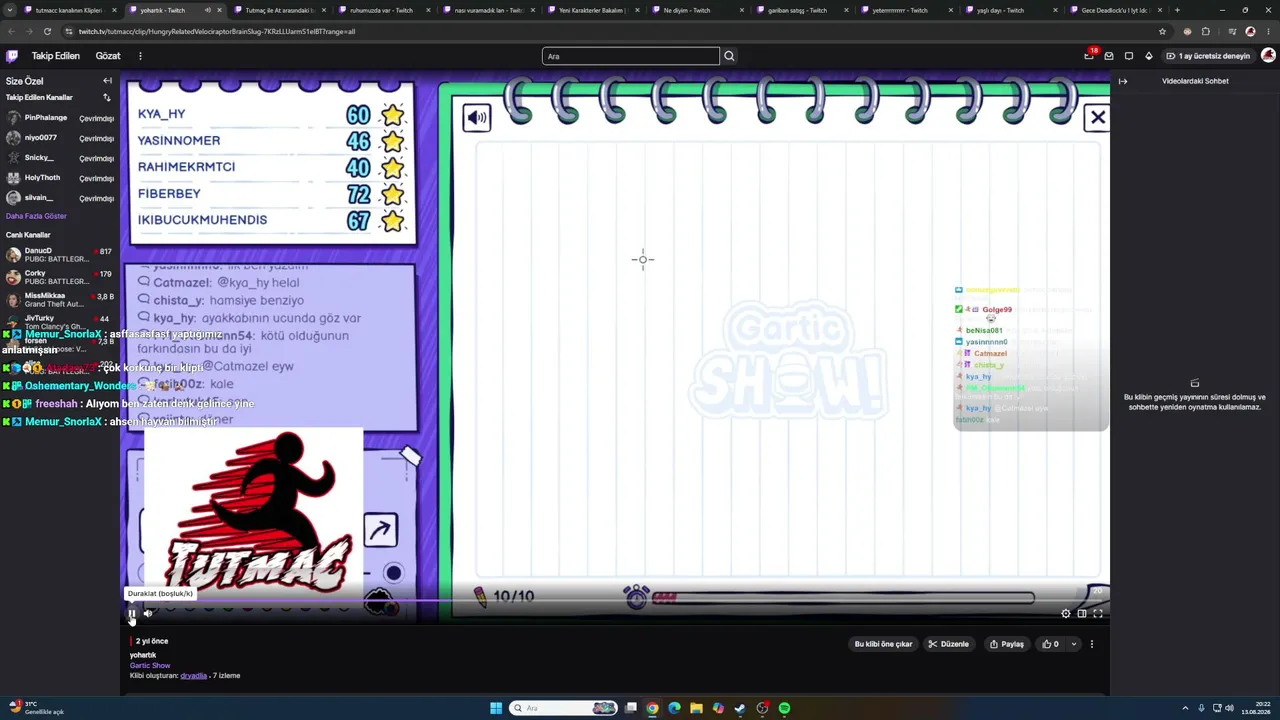Viewport: 1280px width, 720px height.
Task: Open Takip Edilen page
Action: click(55, 56)
